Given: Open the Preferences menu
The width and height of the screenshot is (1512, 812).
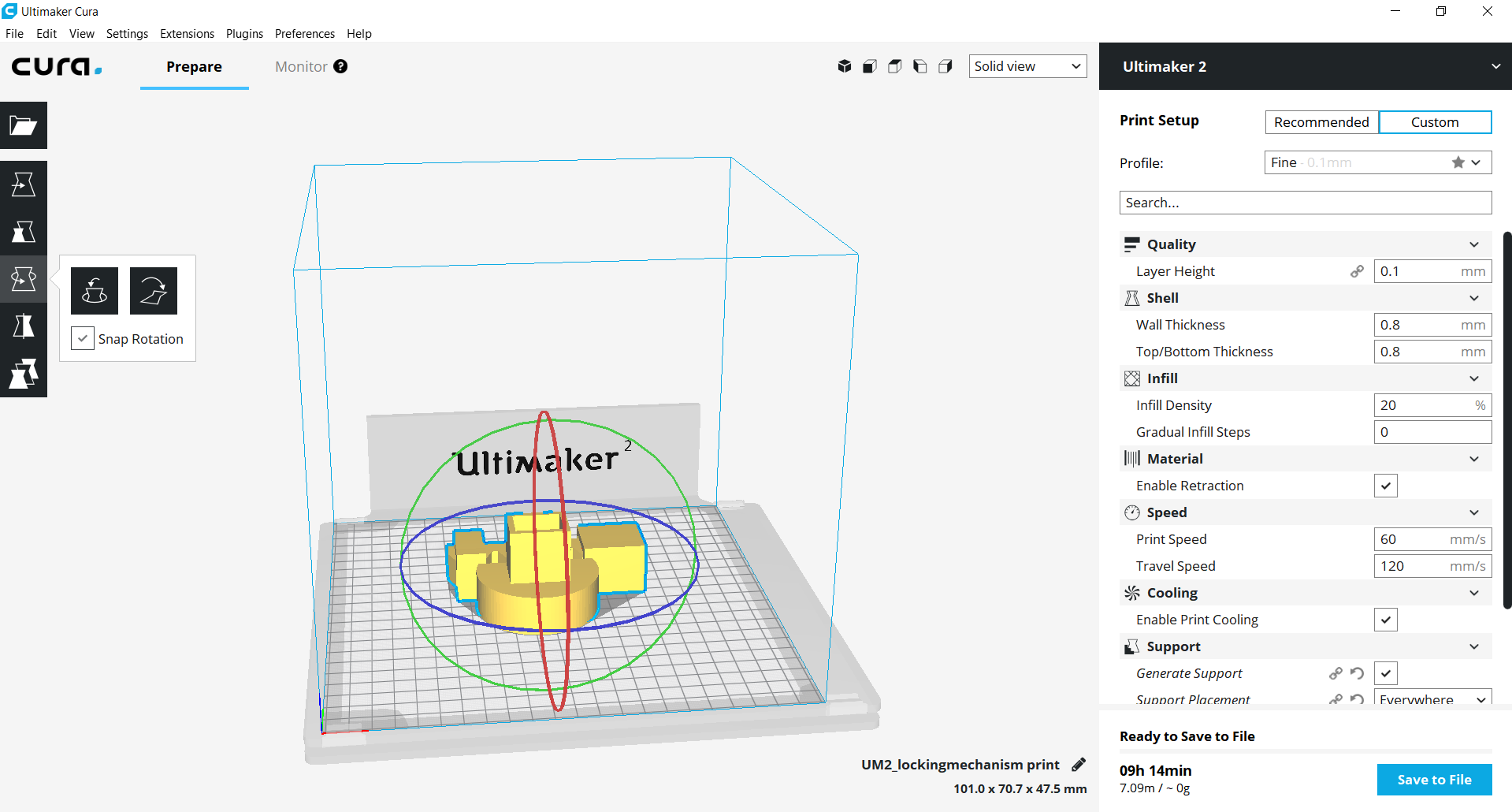Looking at the screenshot, I should [305, 33].
